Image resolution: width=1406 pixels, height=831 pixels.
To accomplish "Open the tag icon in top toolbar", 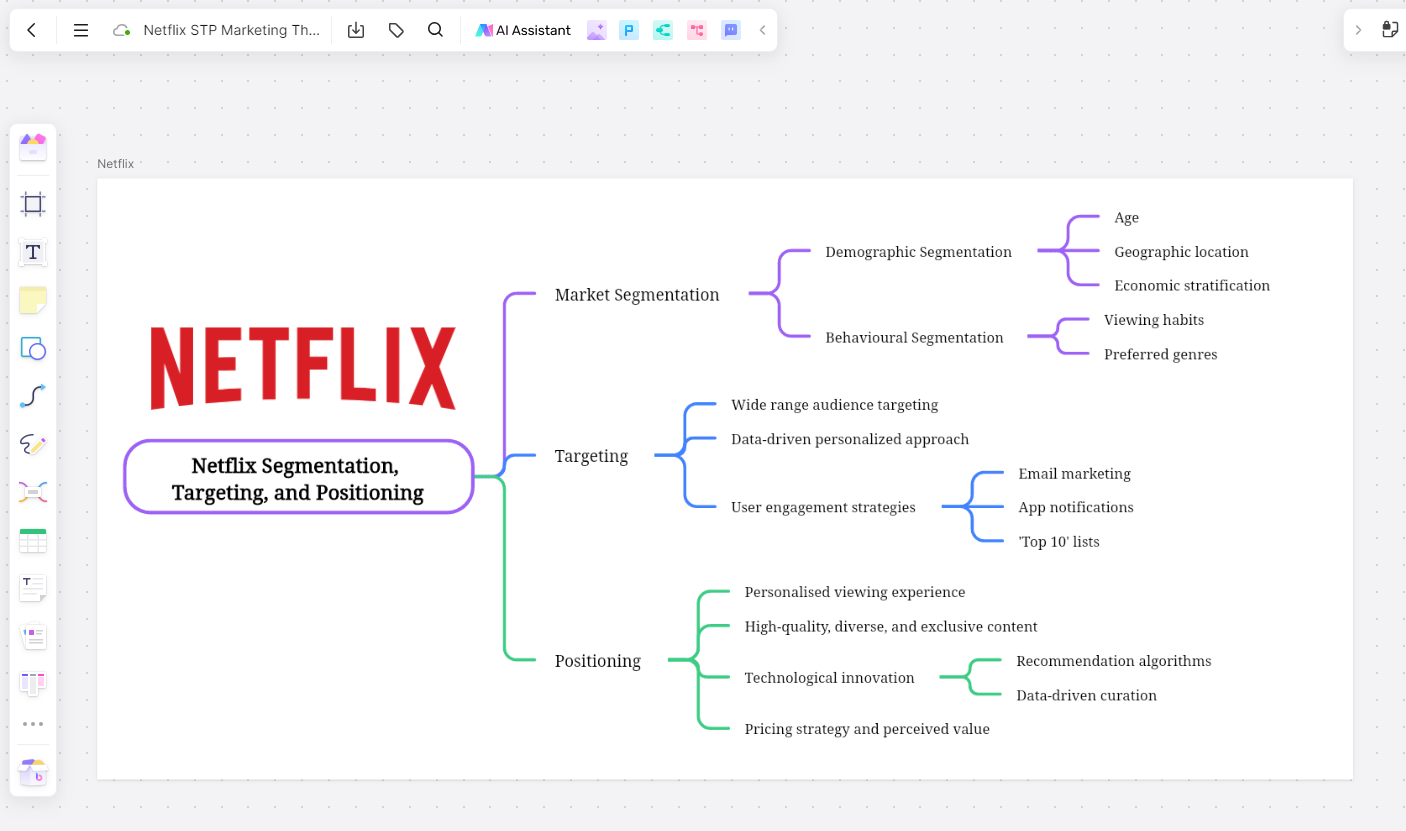I will point(396,30).
